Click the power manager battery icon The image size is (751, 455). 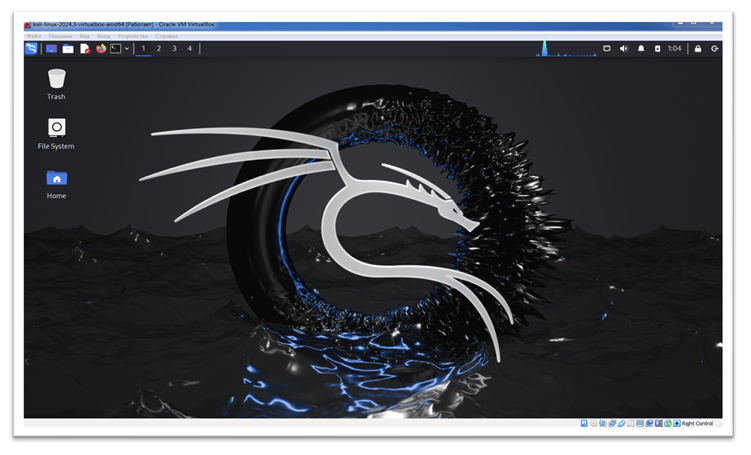pos(658,48)
